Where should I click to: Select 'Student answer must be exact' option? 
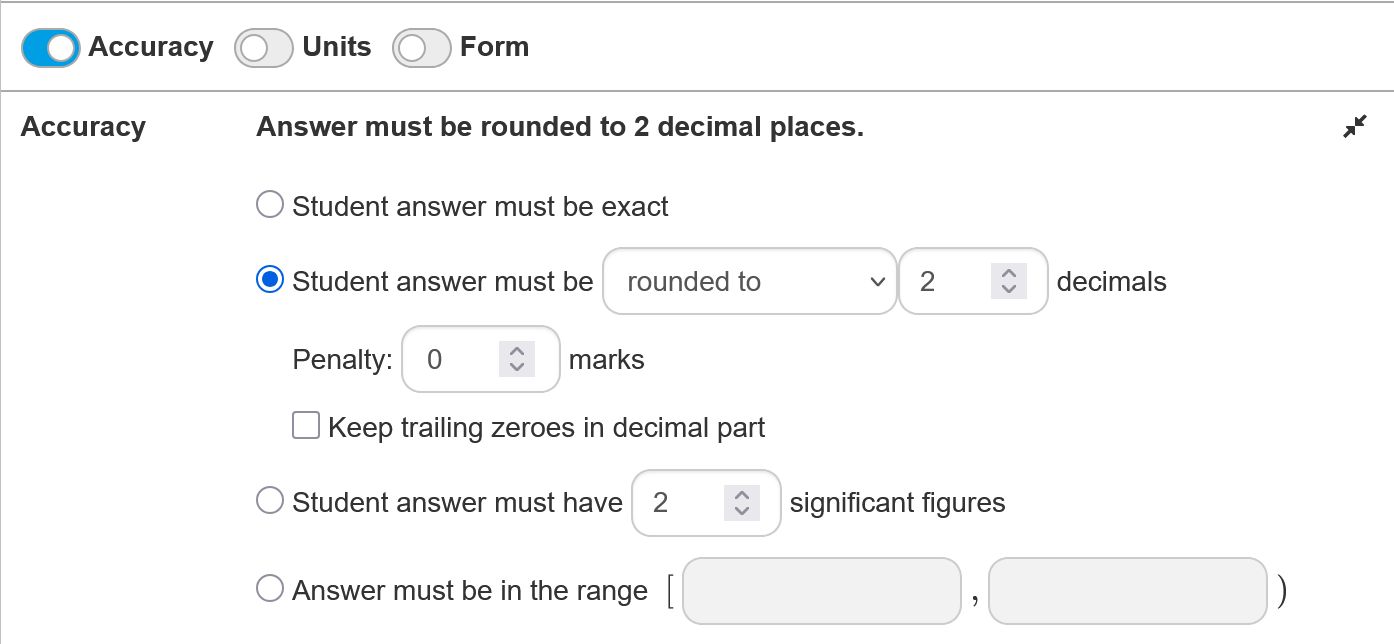click(270, 205)
